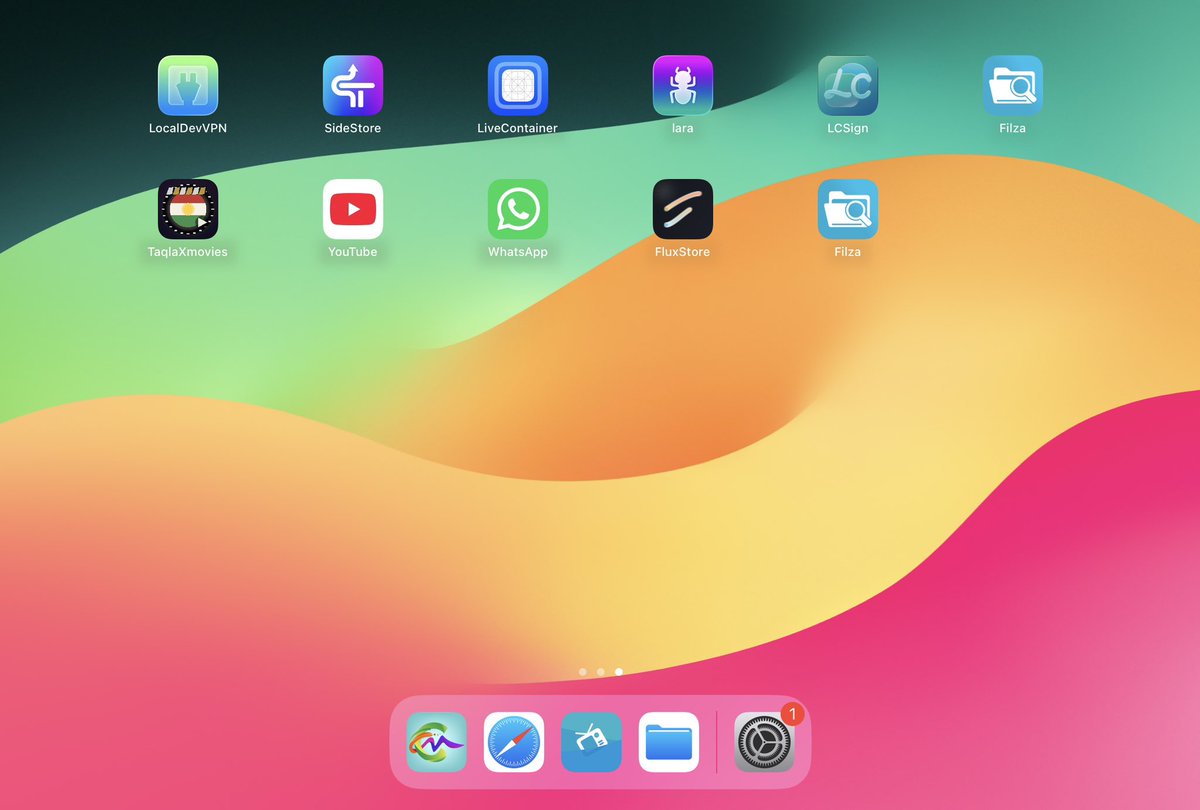
Task: Launch the FluxStore app
Action: 683,209
